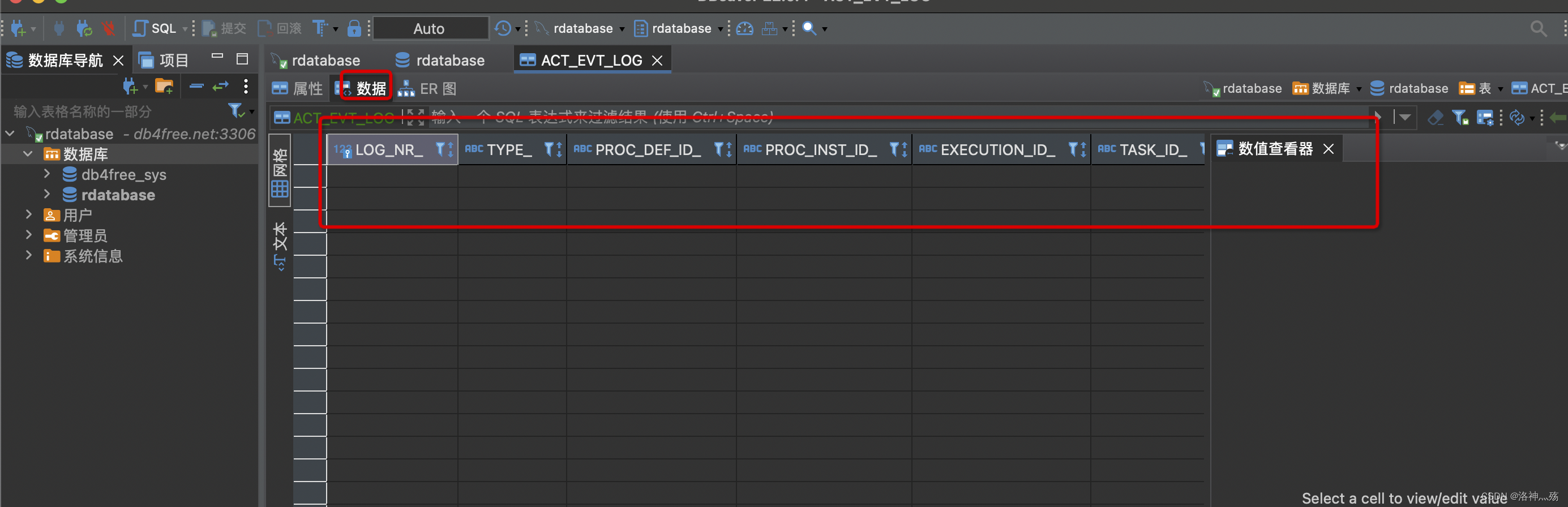Click the SQL filter expression input field
The width and height of the screenshot is (1568, 507).
coord(898,117)
